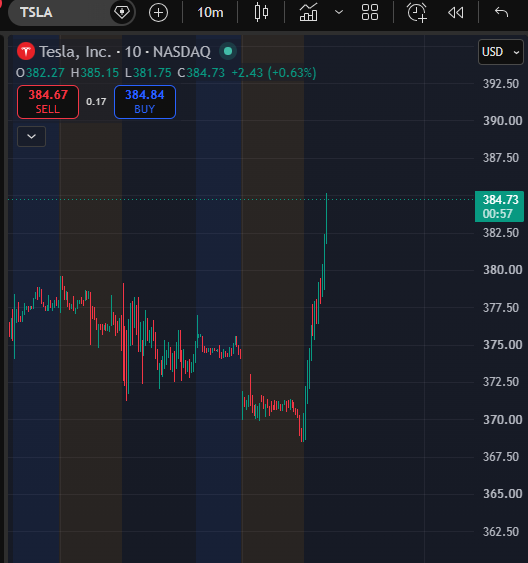Click the 362.50 price scale label

click(x=501, y=531)
